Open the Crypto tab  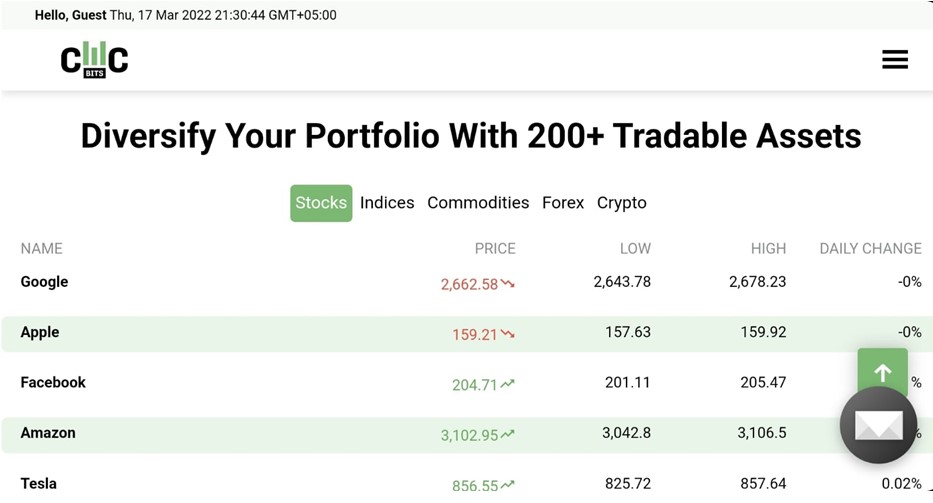[x=622, y=203]
